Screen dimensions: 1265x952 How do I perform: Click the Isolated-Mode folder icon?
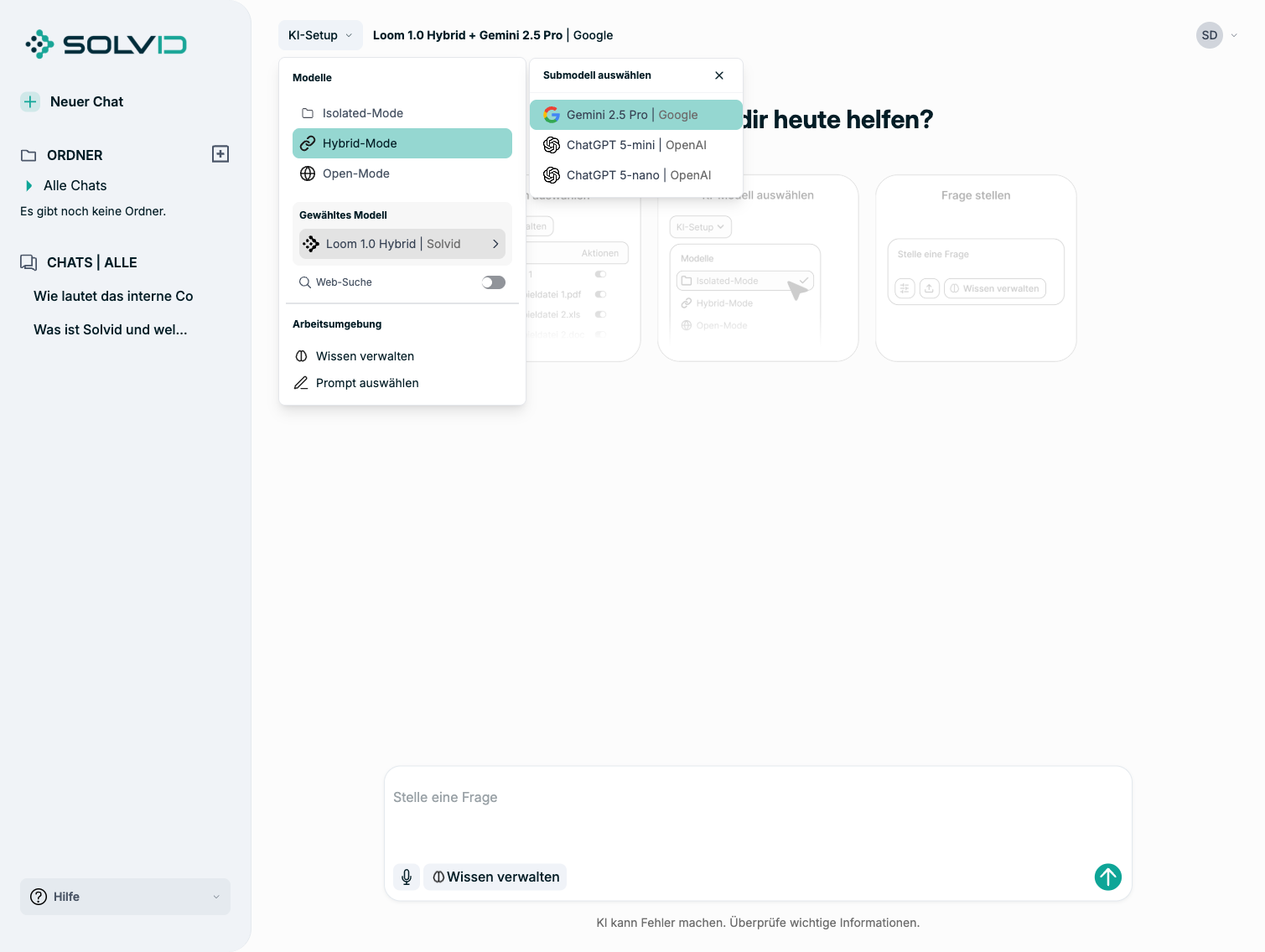click(x=308, y=113)
